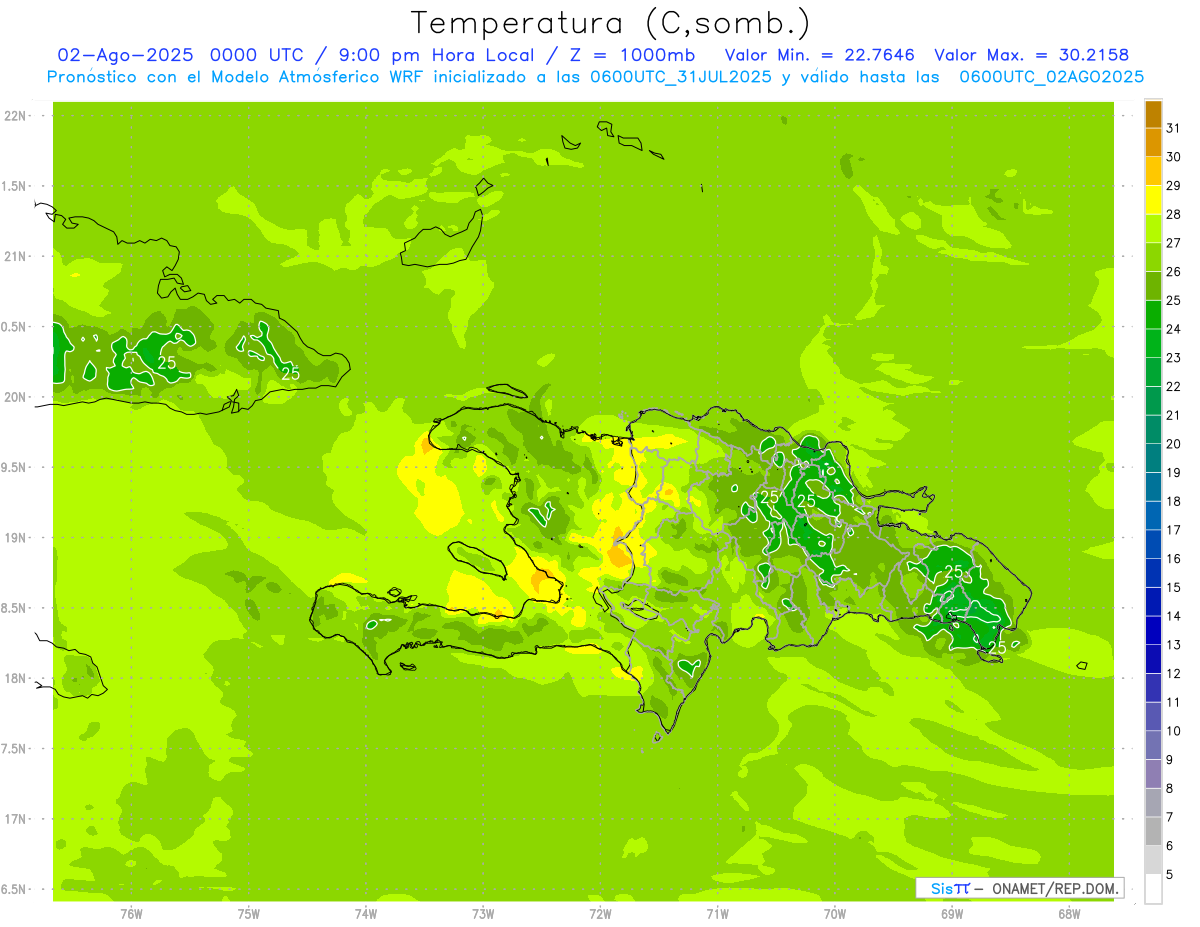This screenshot has width=1200, height=927.
Task: Click the '76W' longitude label
Action: click(131, 913)
